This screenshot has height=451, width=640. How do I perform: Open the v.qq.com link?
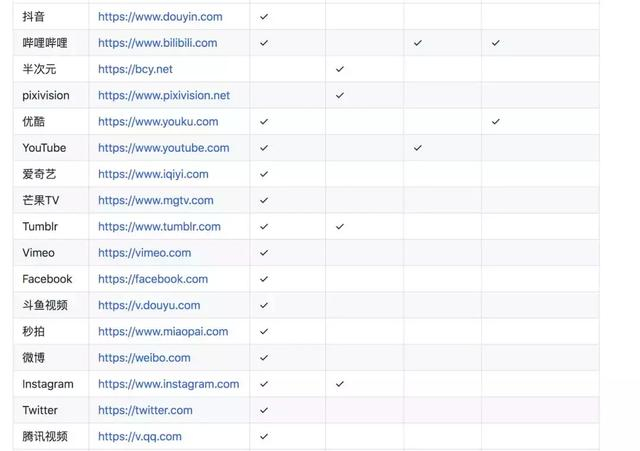(x=140, y=437)
